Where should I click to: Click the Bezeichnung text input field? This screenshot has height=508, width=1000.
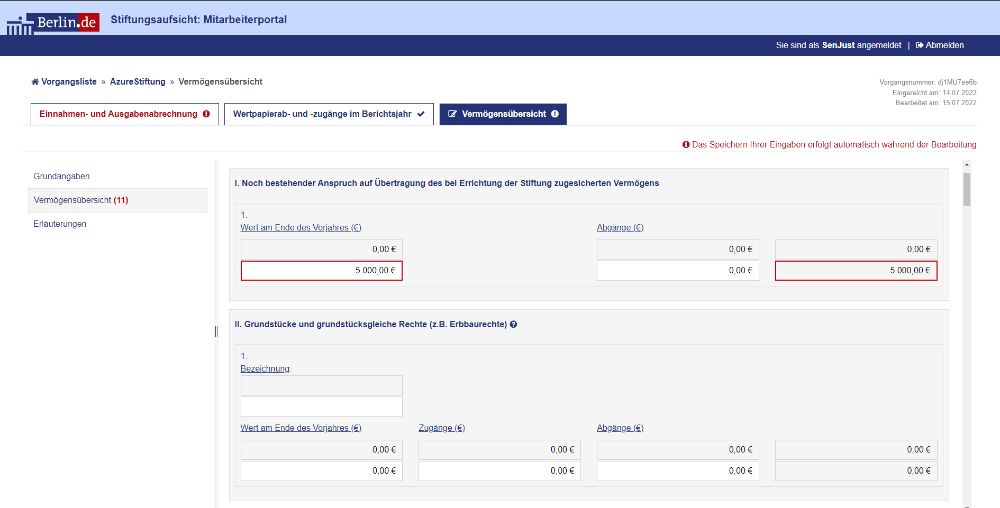click(x=321, y=406)
